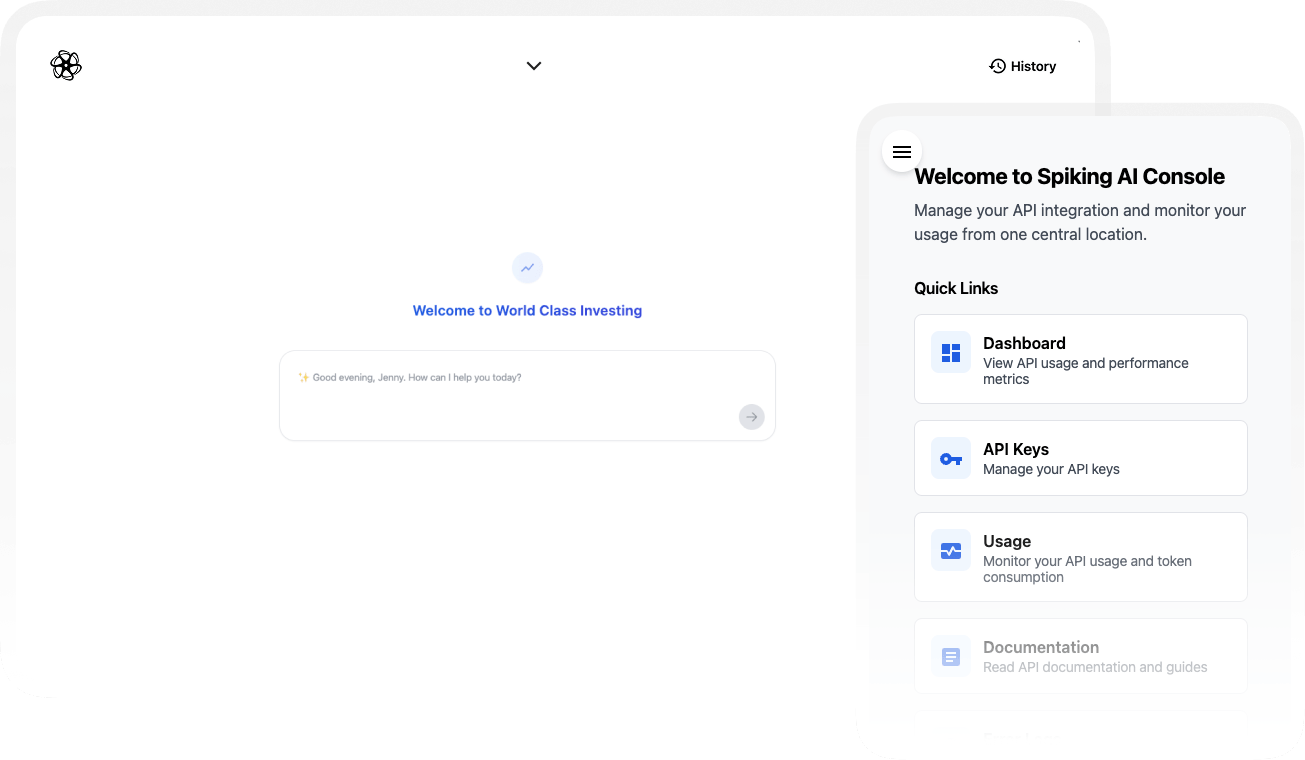Open the History panel

[1022, 66]
